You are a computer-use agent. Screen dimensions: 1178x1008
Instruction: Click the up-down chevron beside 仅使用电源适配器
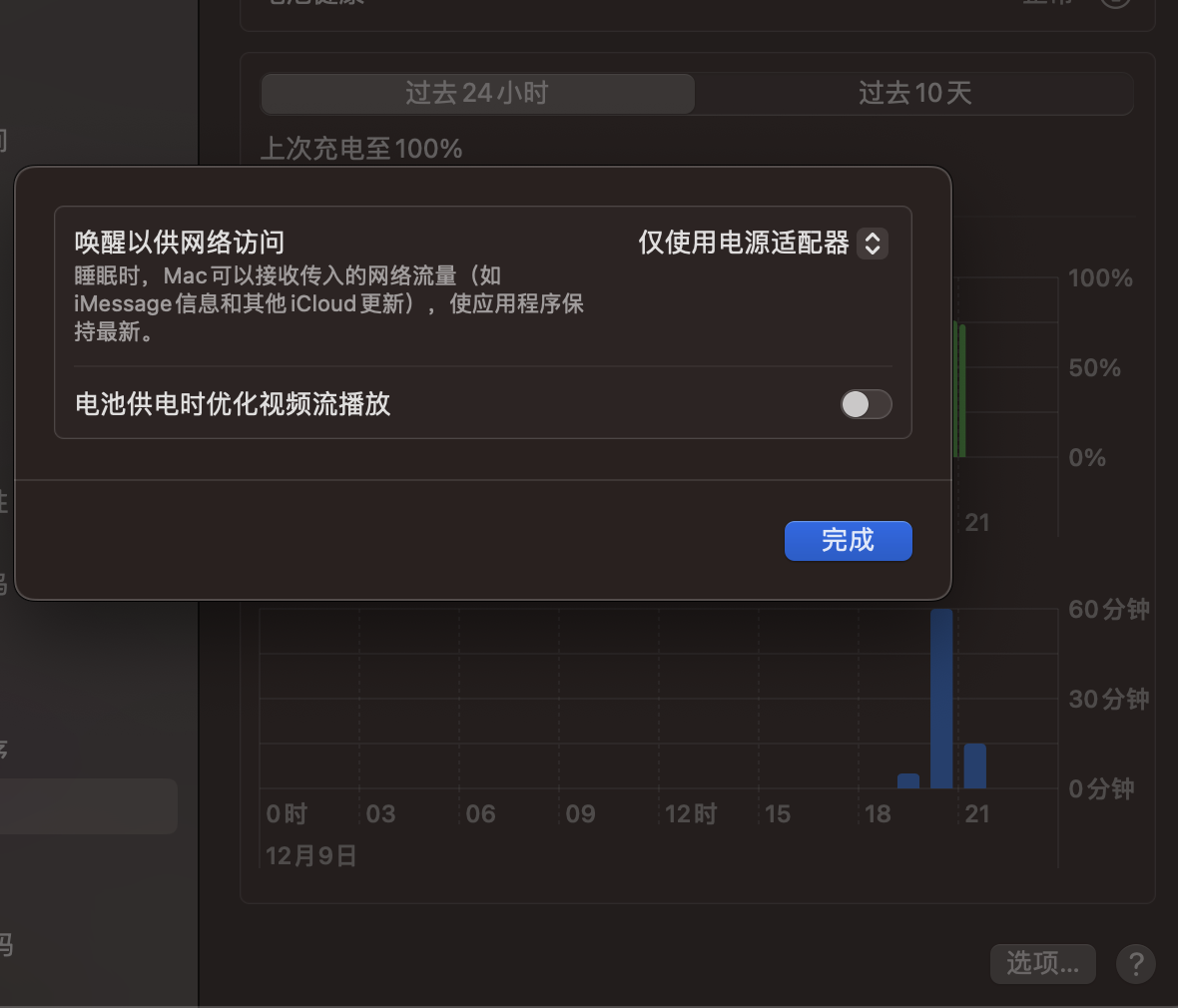(x=873, y=244)
